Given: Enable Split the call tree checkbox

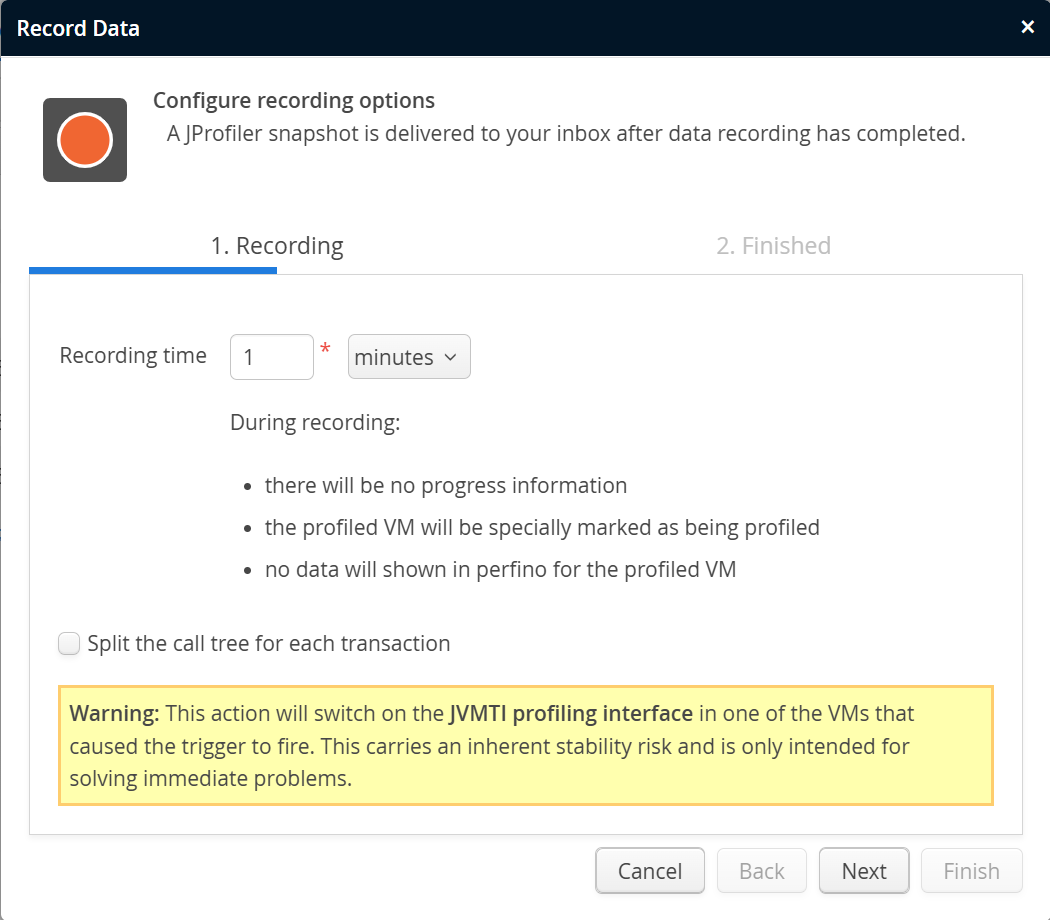Looking at the screenshot, I should pos(69,644).
